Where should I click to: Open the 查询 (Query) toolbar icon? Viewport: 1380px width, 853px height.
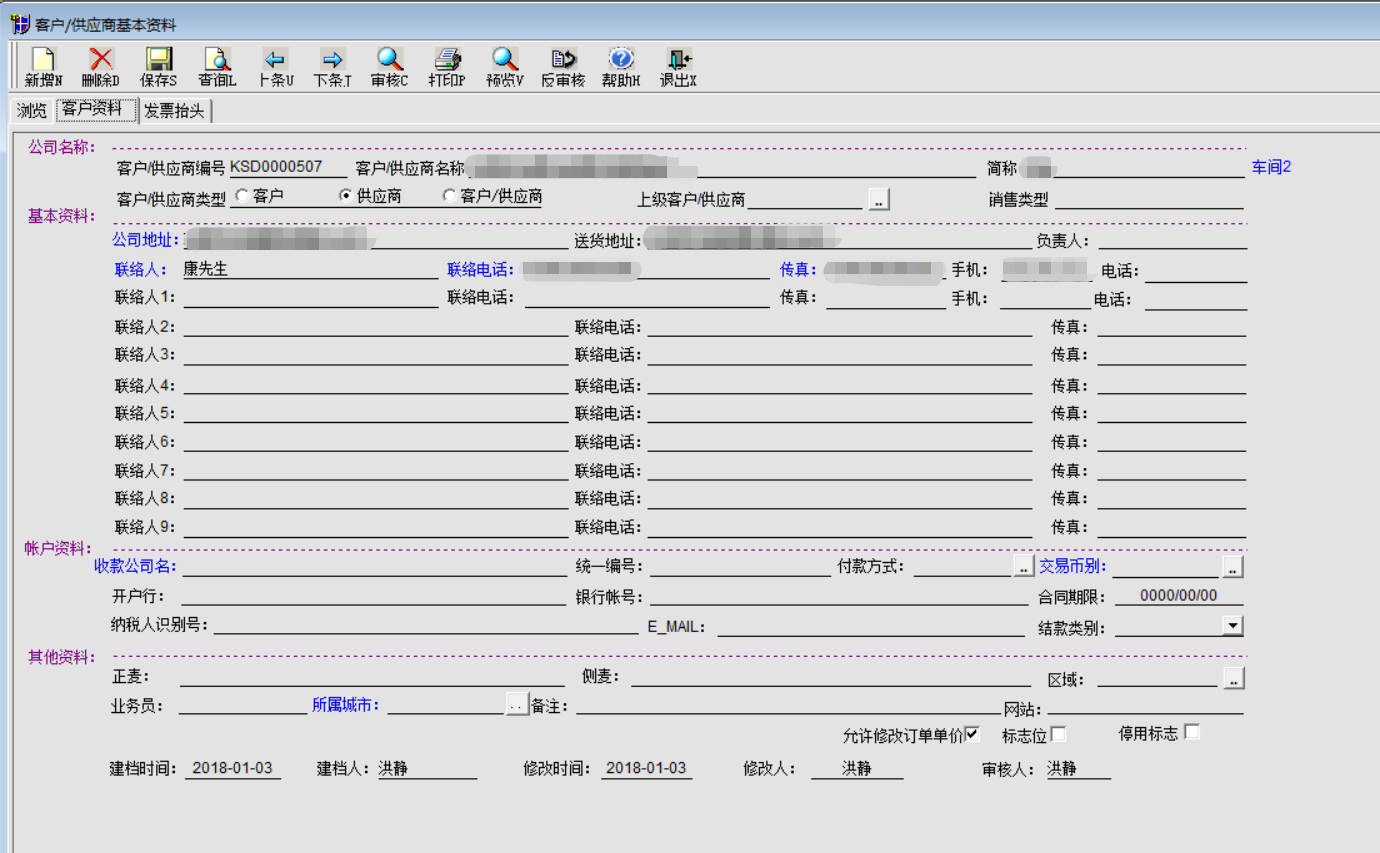pyautogui.click(x=217, y=60)
